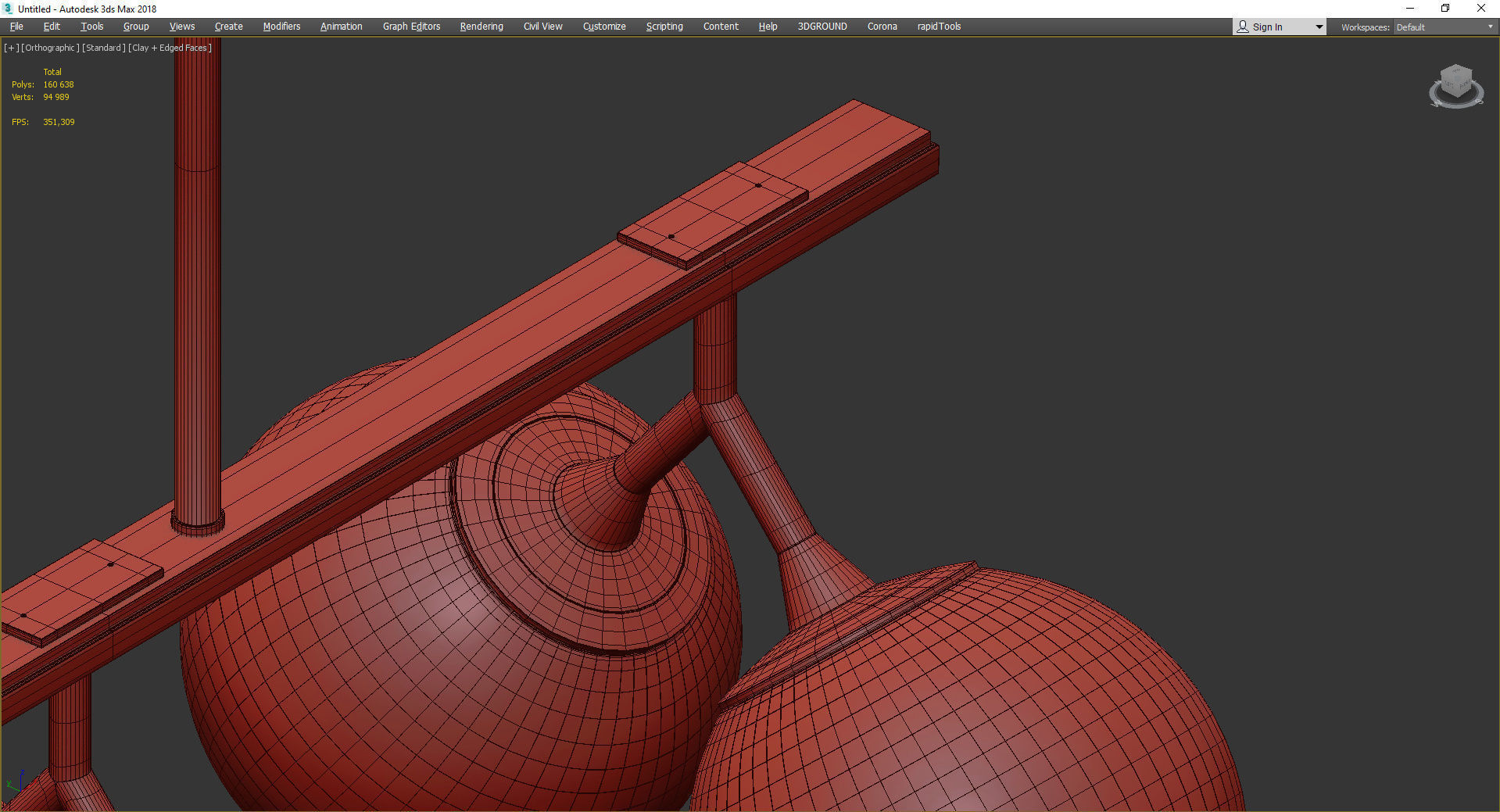The height and width of the screenshot is (812, 1500).
Task: Open the 3DGROUND menu
Action: click(822, 27)
